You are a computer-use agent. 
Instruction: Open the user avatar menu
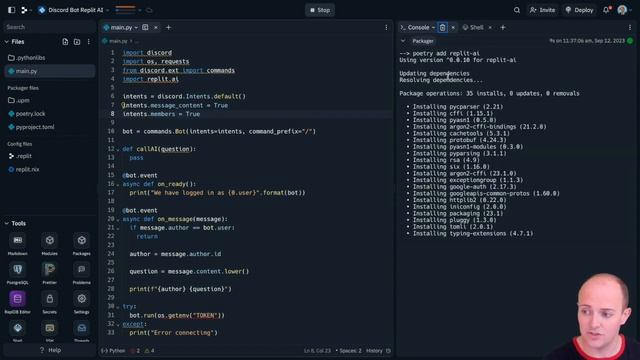pos(622,10)
